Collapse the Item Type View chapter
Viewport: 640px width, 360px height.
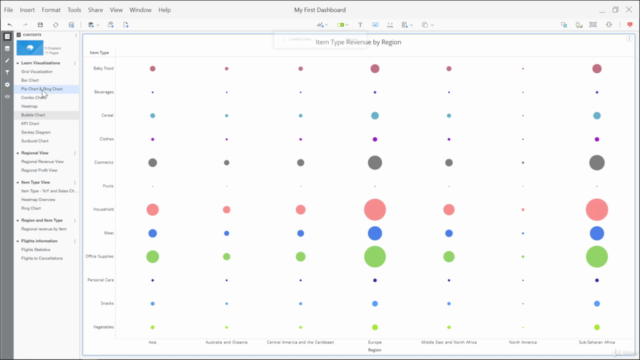point(18,182)
